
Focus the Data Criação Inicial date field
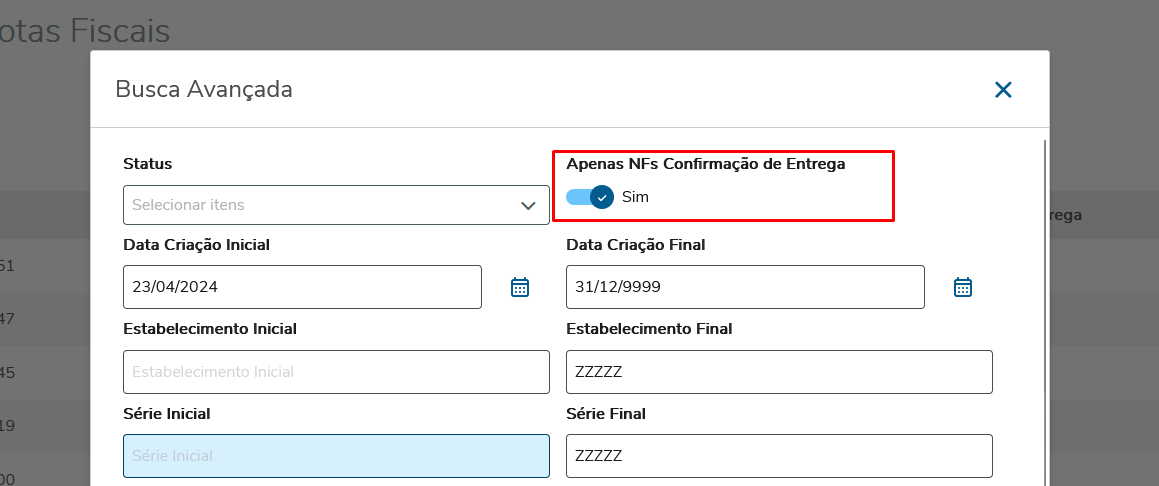click(x=302, y=287)
